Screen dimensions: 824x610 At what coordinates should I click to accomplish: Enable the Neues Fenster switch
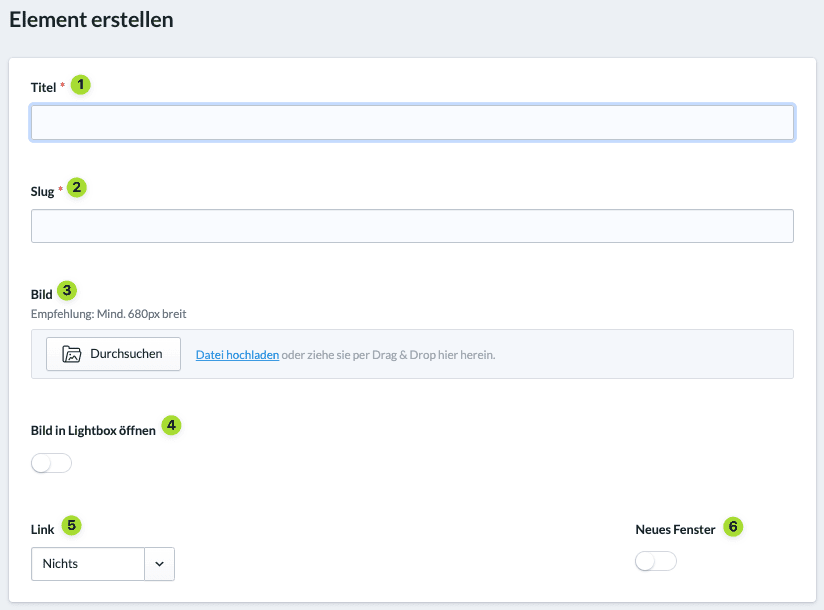click(655, 561)
